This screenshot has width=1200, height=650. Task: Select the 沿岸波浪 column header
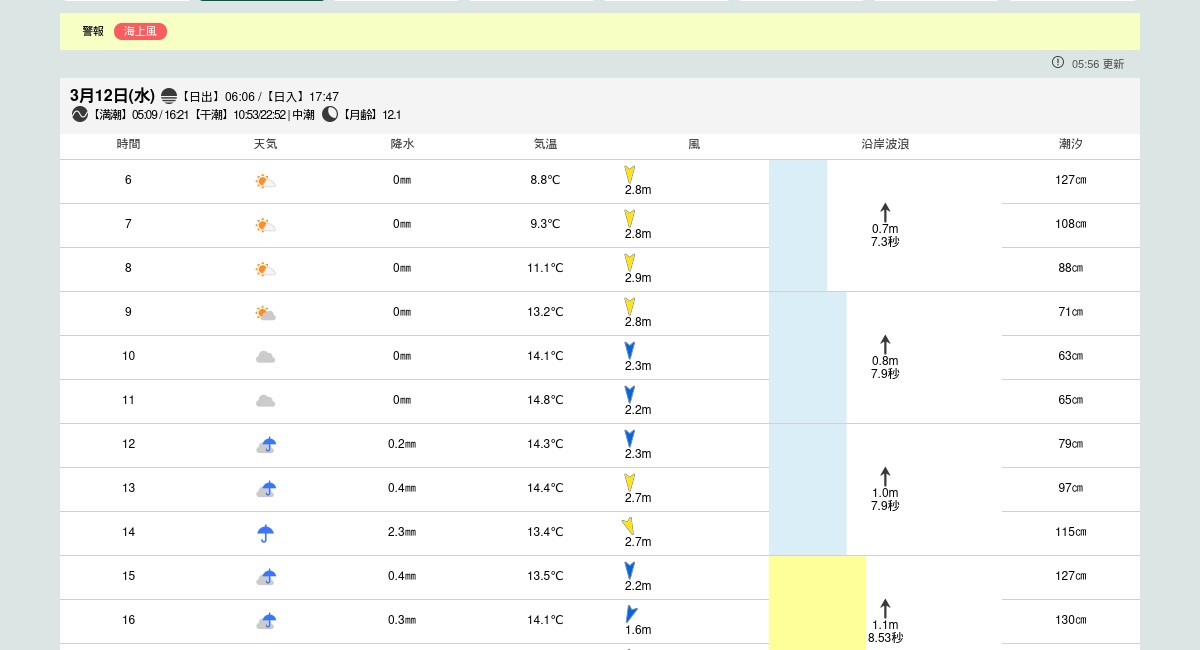click(x=885, y=144)
